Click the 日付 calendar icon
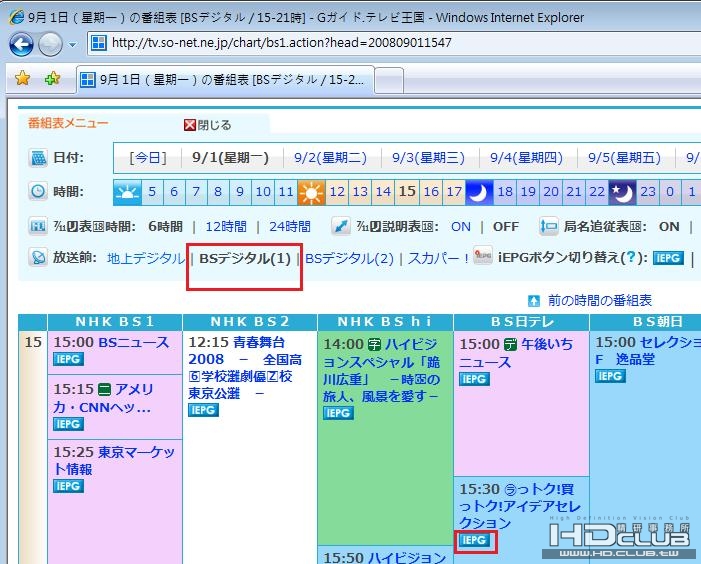This screenshot has height=564, width=701. pyautogui.click(x=38, y=158)
